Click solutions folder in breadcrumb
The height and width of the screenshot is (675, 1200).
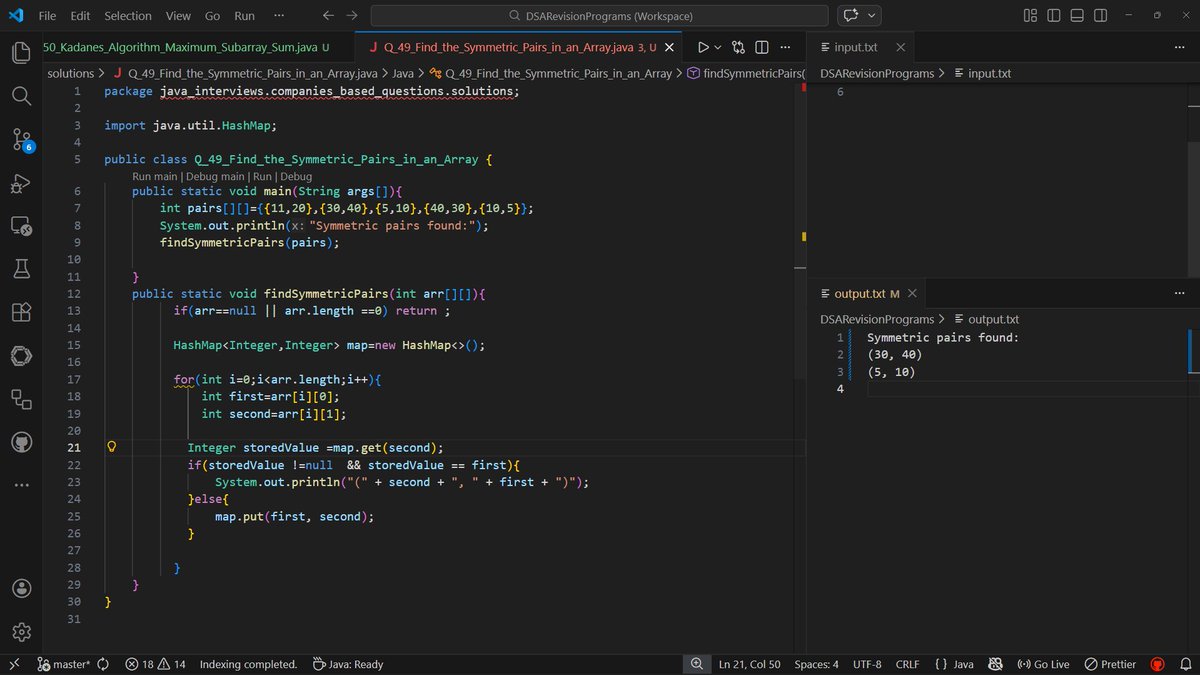[x=70, y=73]
